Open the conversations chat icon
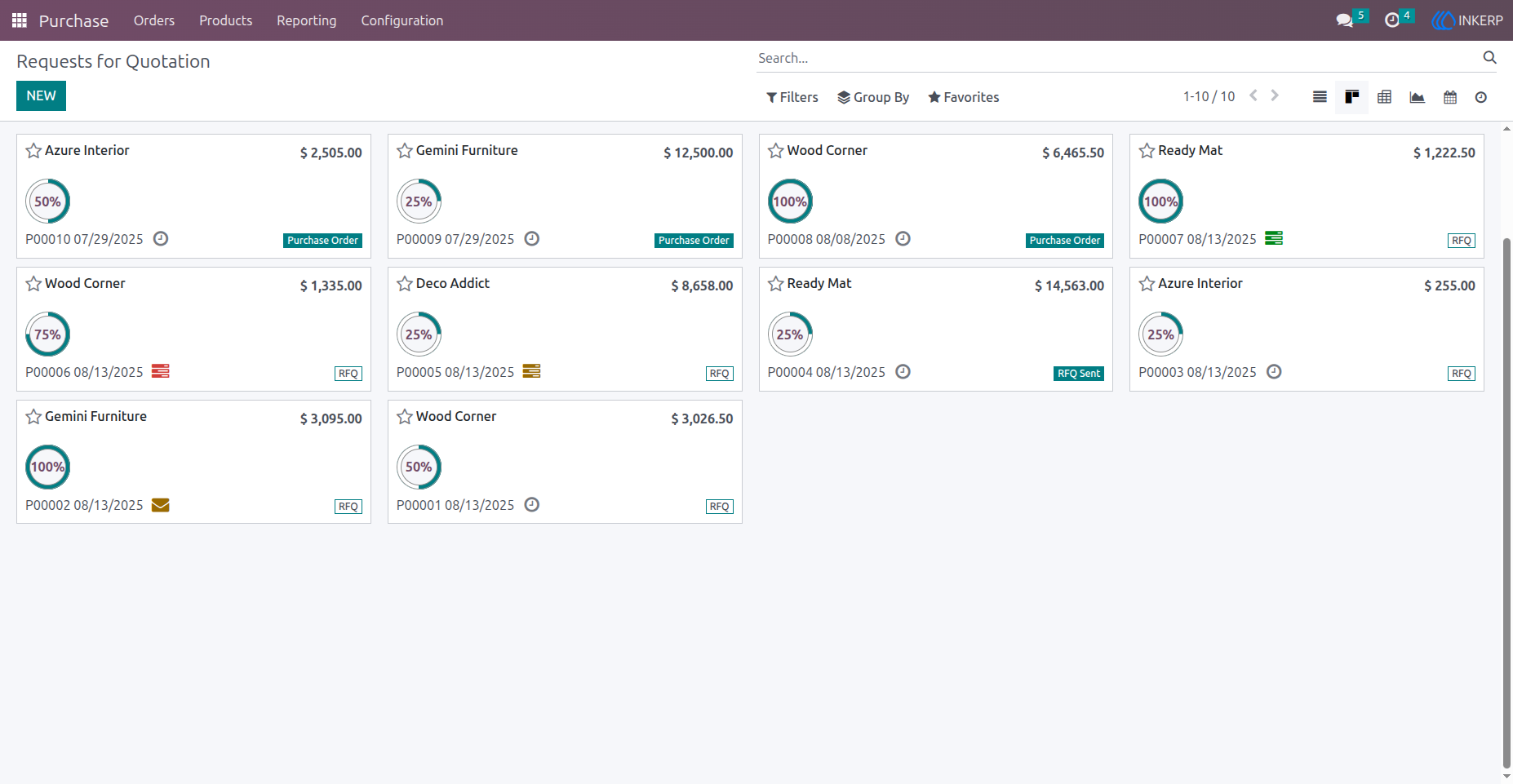The width and height of the screenshot is (1513, 784). click(x=1345, y=20)
